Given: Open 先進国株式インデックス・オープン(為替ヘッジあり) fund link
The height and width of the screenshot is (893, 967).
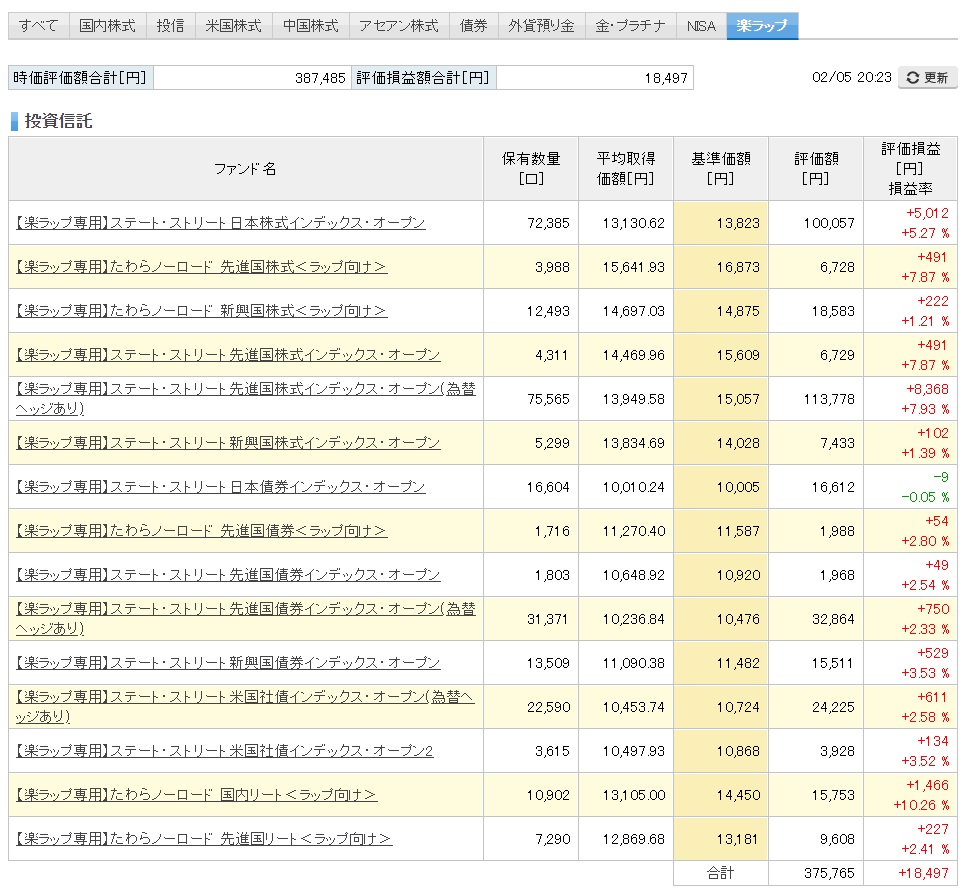Looking at the screenshot, I should pos(245,398).
